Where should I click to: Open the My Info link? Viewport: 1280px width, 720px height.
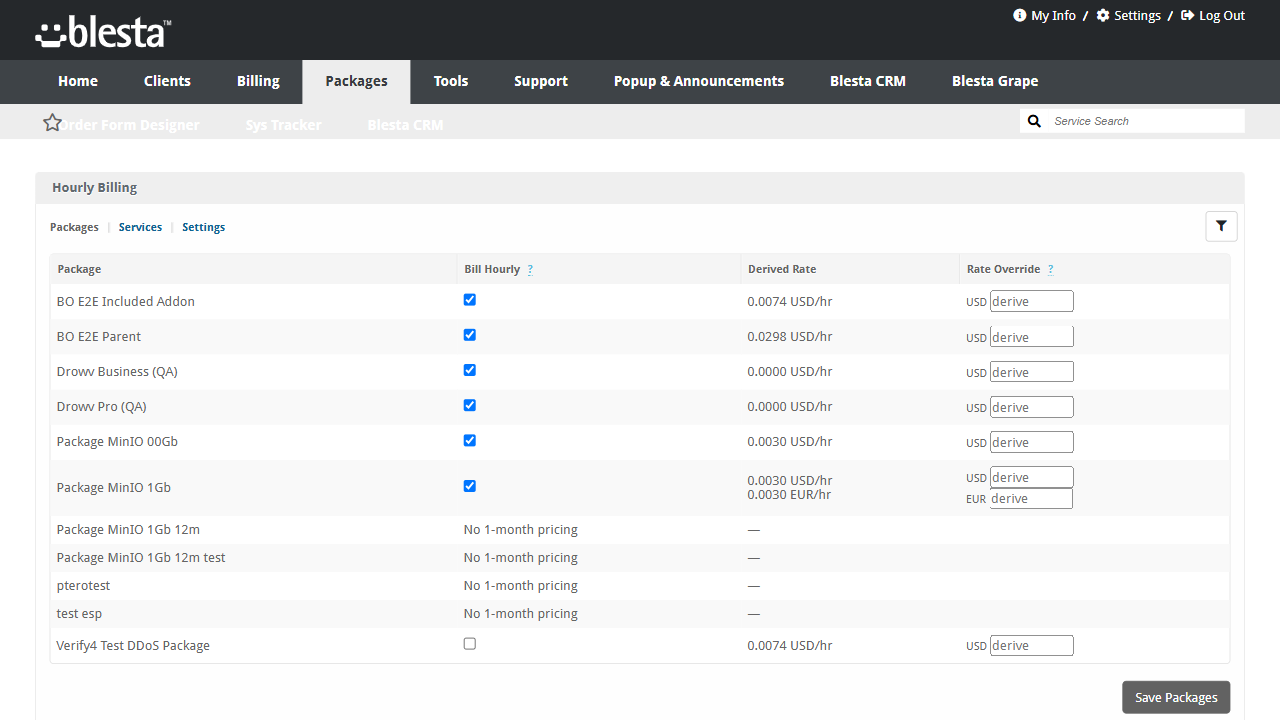pos(1053,15)
